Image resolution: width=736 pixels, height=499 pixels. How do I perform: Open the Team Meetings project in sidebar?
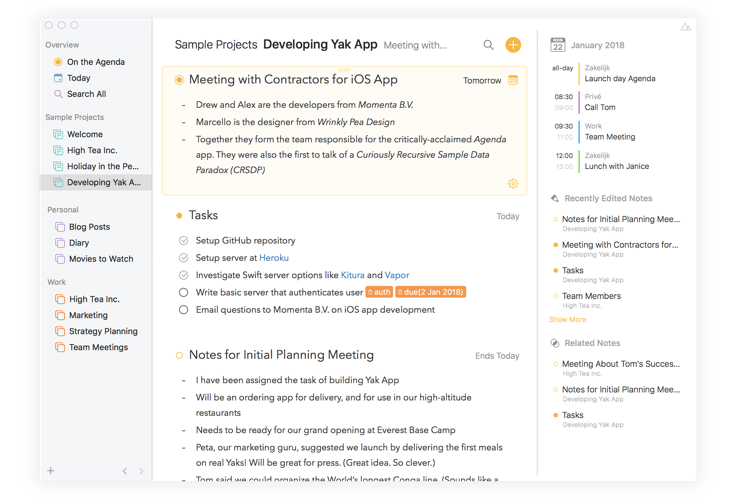tap(98, 347)
